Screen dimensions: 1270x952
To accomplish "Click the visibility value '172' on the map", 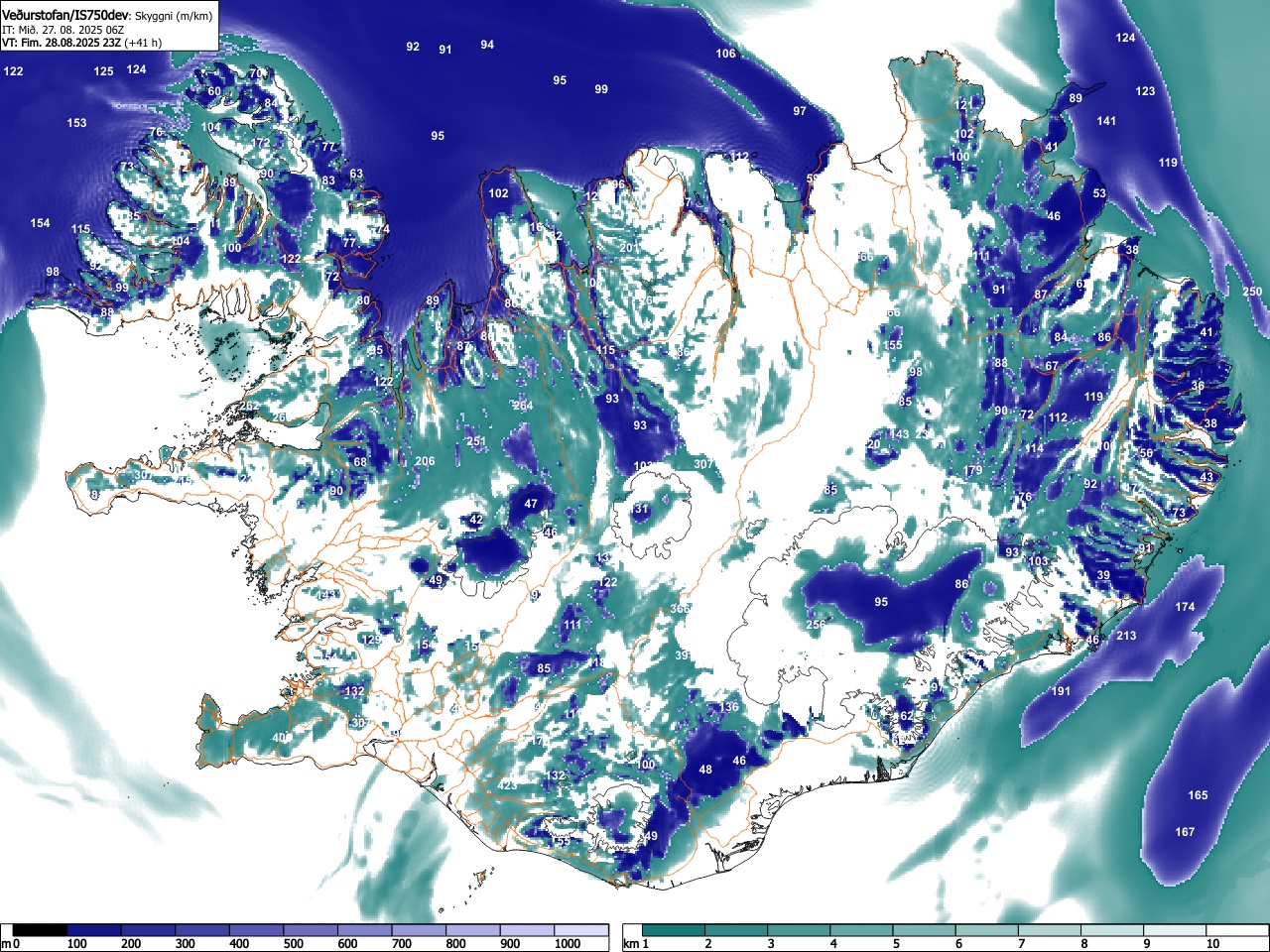I will (261, 143).
